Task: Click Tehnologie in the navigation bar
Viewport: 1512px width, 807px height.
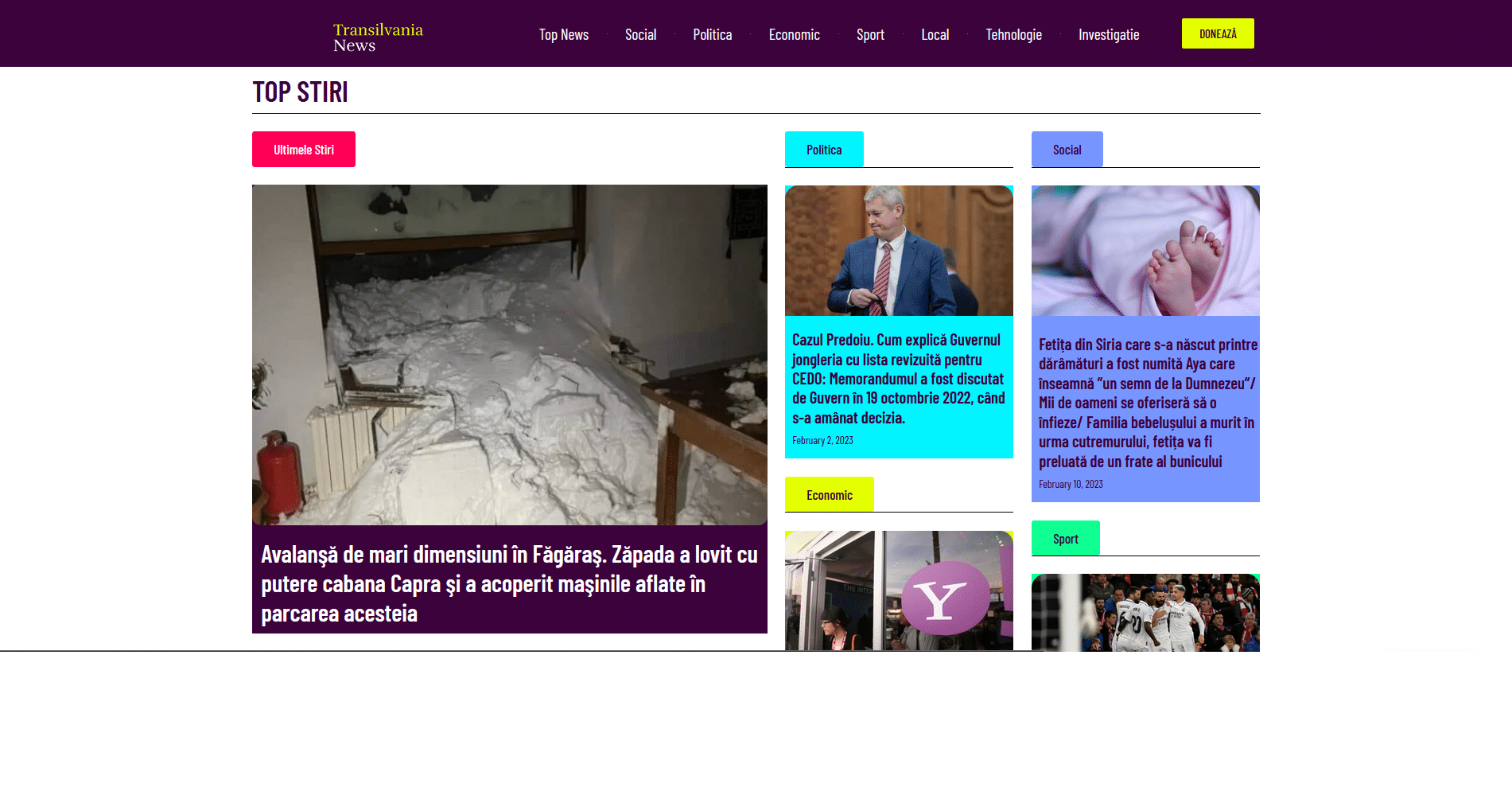Action: click(1013, 34)
